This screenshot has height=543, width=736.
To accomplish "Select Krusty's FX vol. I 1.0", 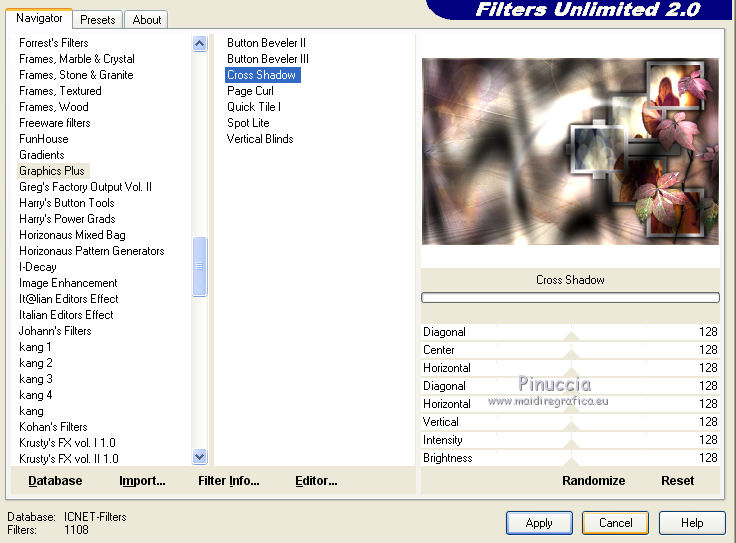I will point(67,443).
